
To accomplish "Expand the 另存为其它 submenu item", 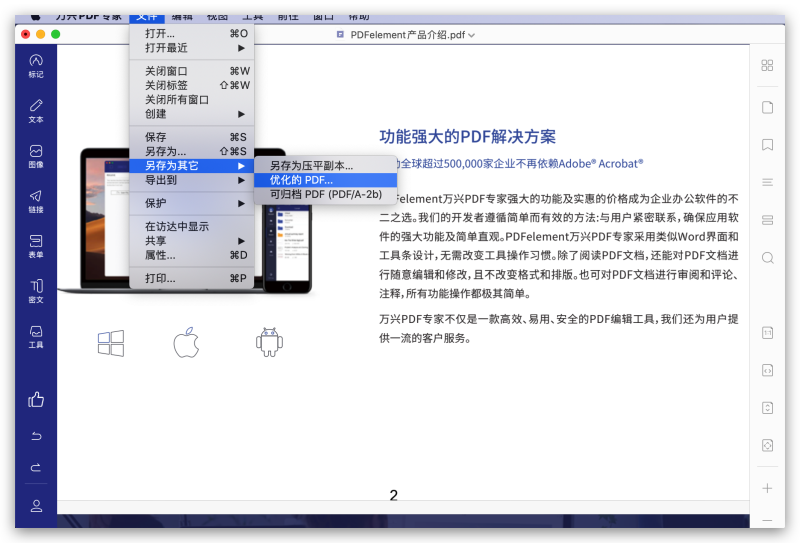I will (x=192, y=166).
